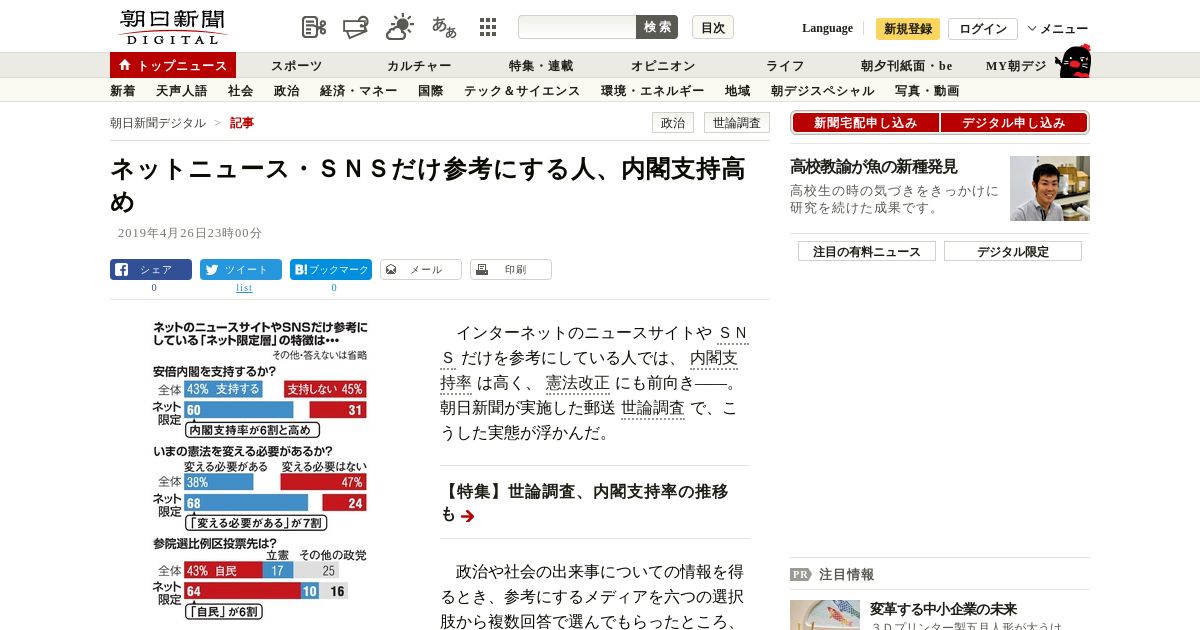Screen dimensions: 1200x630
Task: Click the ログイン button
Action: pyautogui.click(x=983, y=28)
